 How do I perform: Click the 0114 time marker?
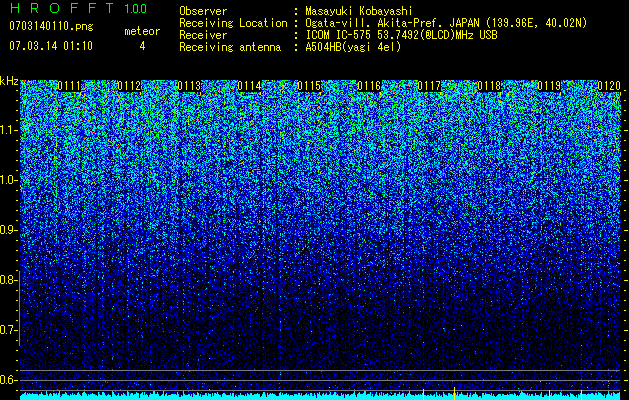[x=249, y=86]
